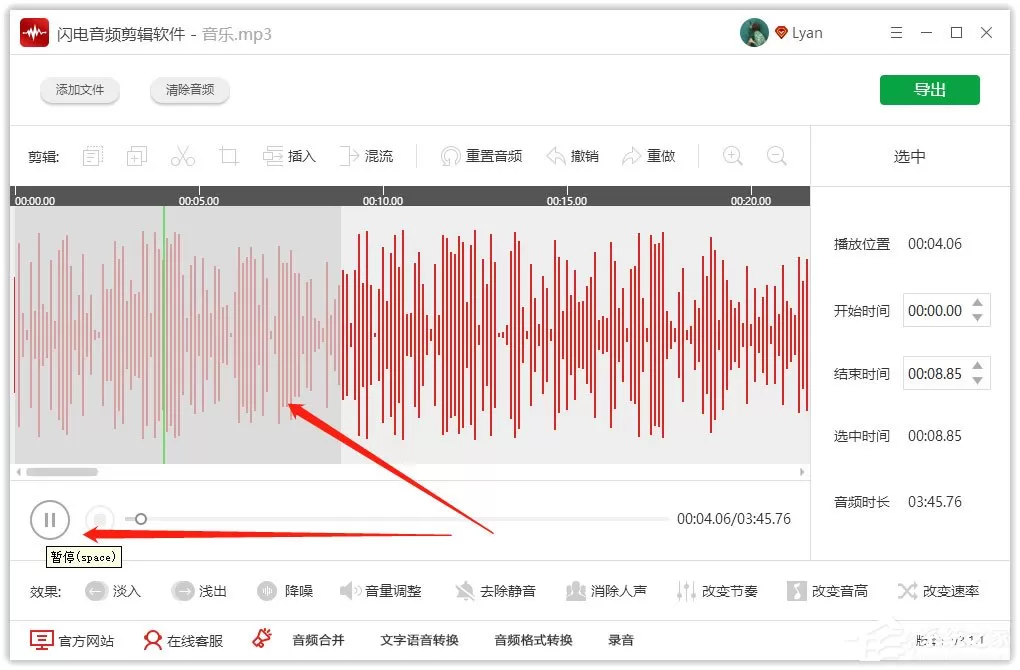Click the zoom in magnifier icon

[732, 156]
